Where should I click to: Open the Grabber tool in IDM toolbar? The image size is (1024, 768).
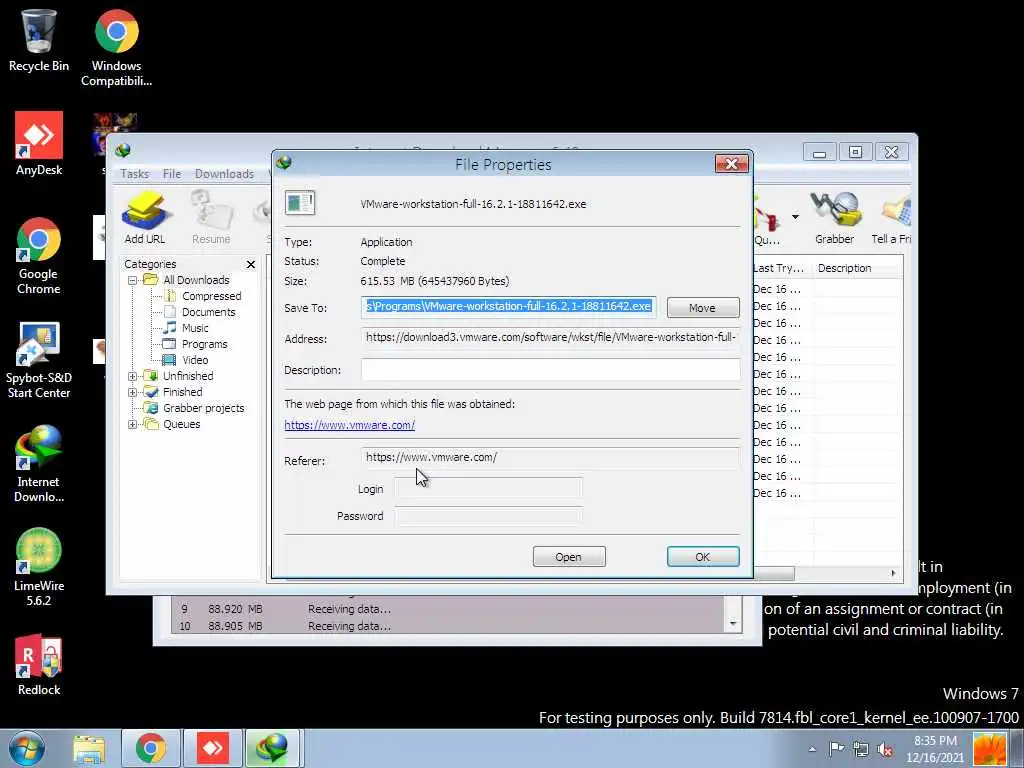click(x=835, y=218)
